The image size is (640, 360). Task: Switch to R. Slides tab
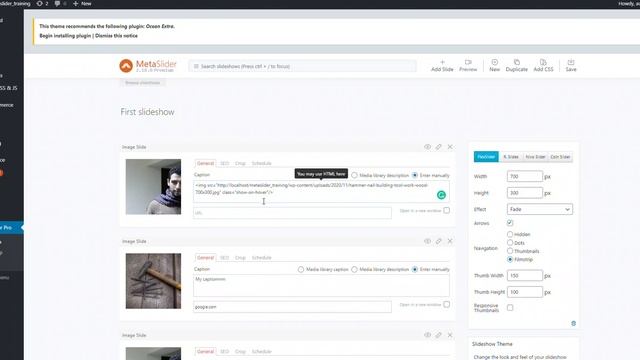511,157
